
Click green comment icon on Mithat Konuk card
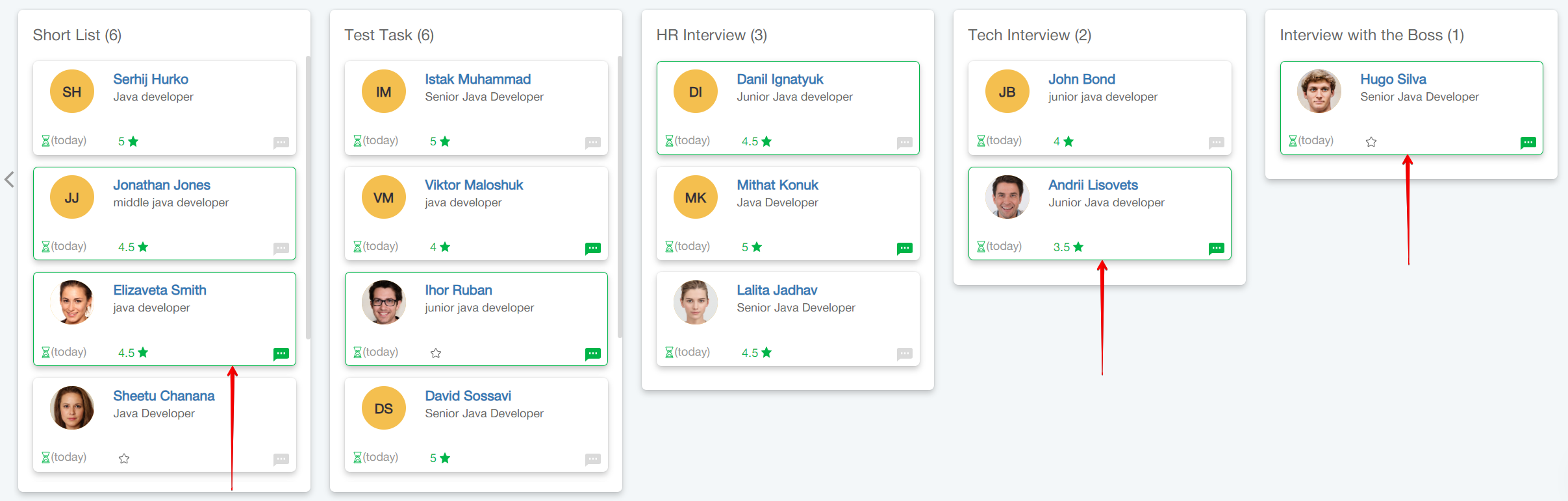tap(904, 248)
